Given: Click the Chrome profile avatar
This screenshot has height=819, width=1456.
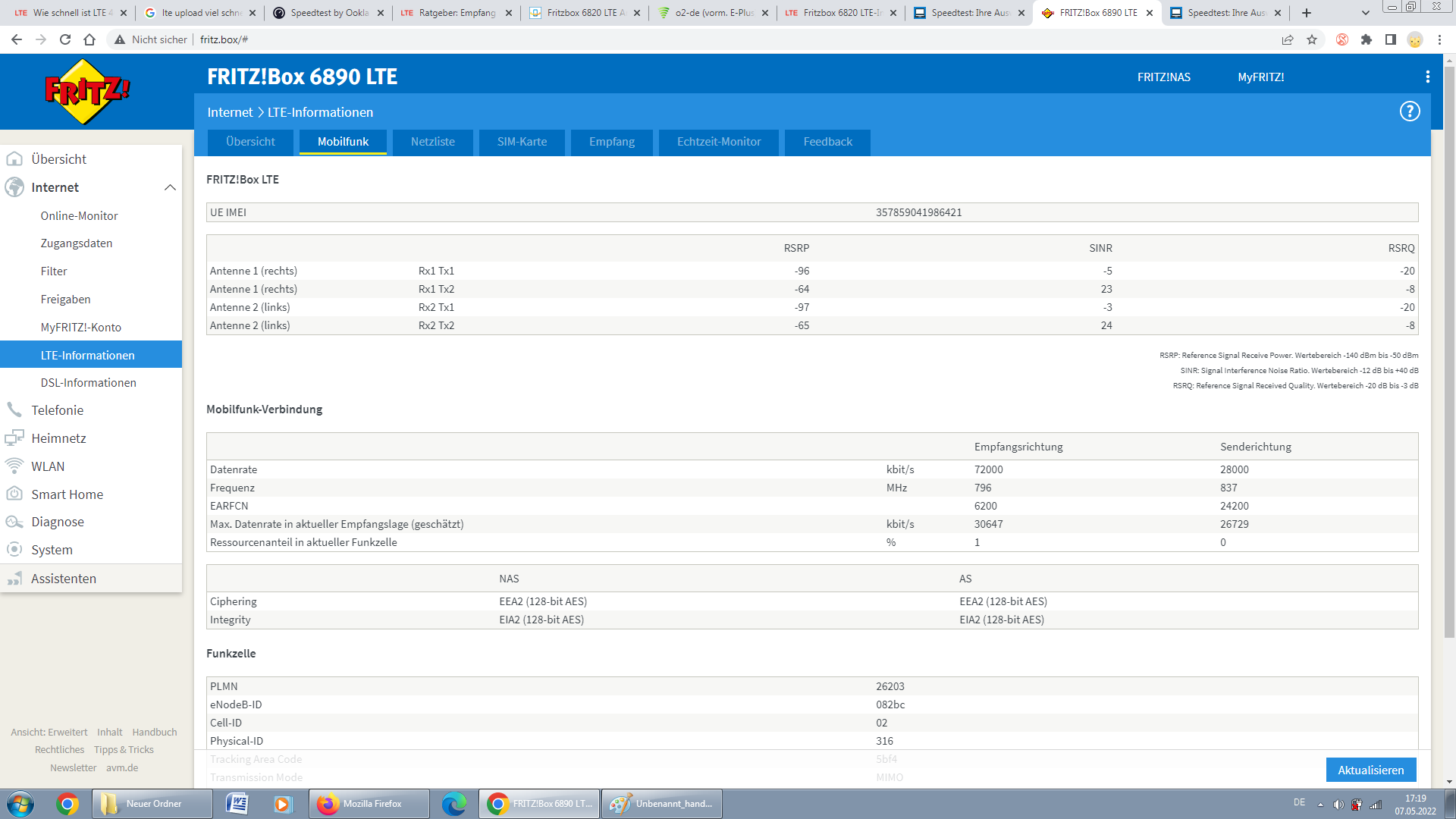Looking at the screenshot, I should tap(1415, 39).
